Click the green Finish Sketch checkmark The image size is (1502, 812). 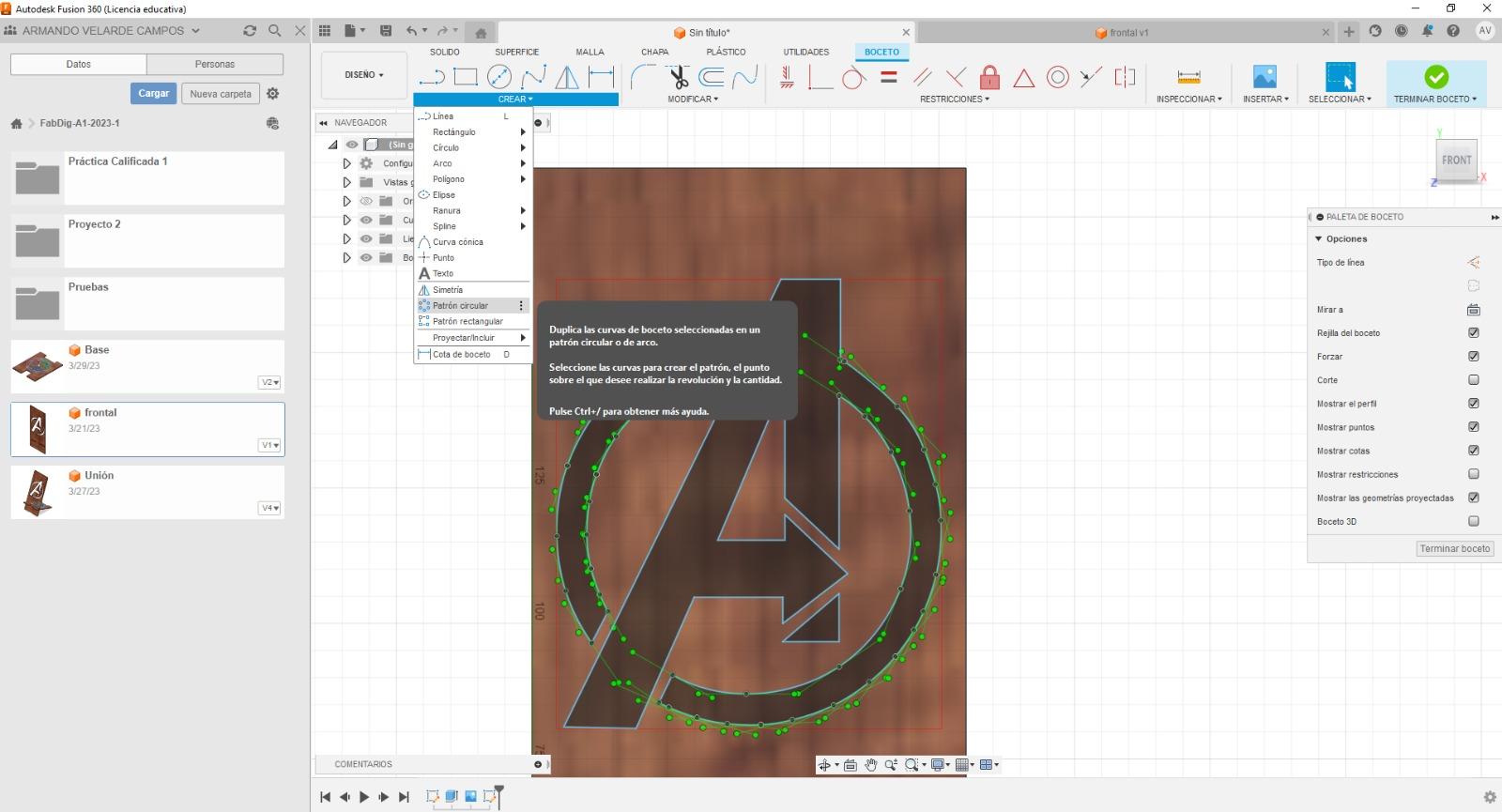[x=1435, y=76]
